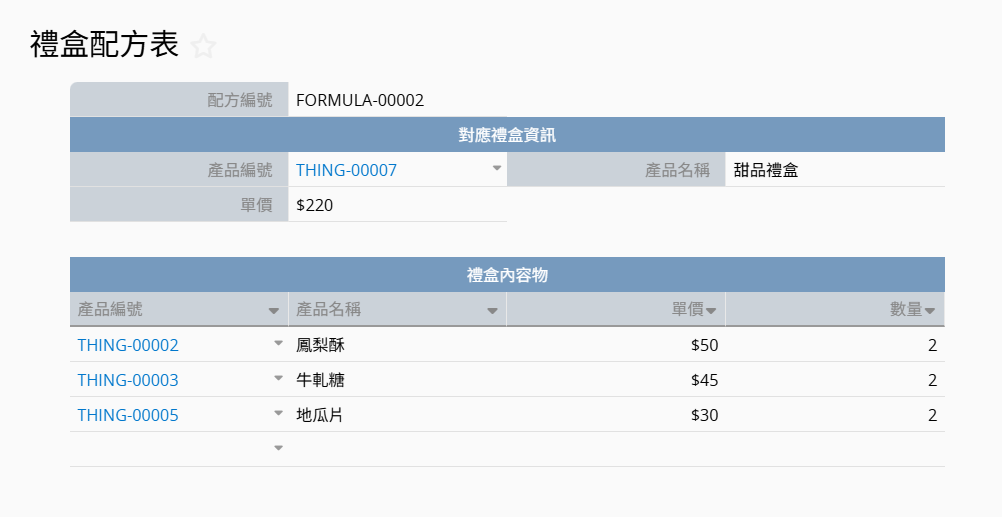Open the THING-00007 product dropdown arrow
Viewport: 1002px width, 517px height.
[x=497, y=169]
